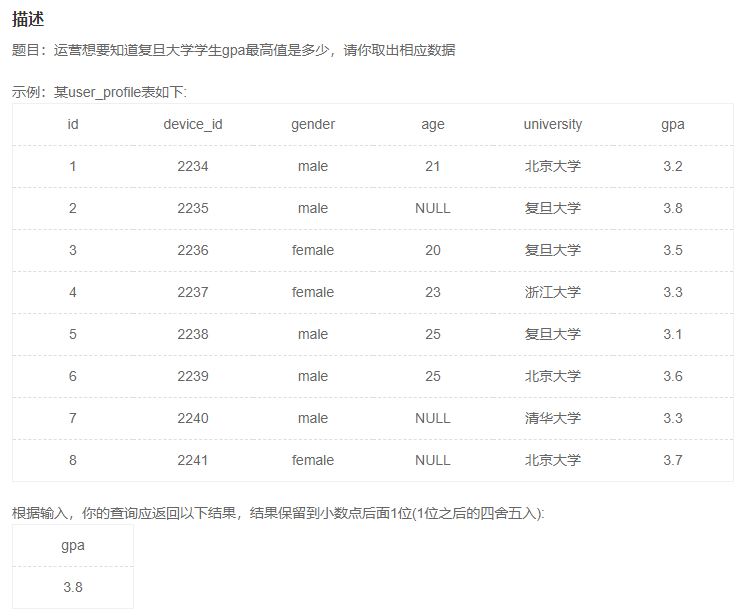Click id cell 1
The width and height of the screenshot is (743, 611).
point(72,166)
